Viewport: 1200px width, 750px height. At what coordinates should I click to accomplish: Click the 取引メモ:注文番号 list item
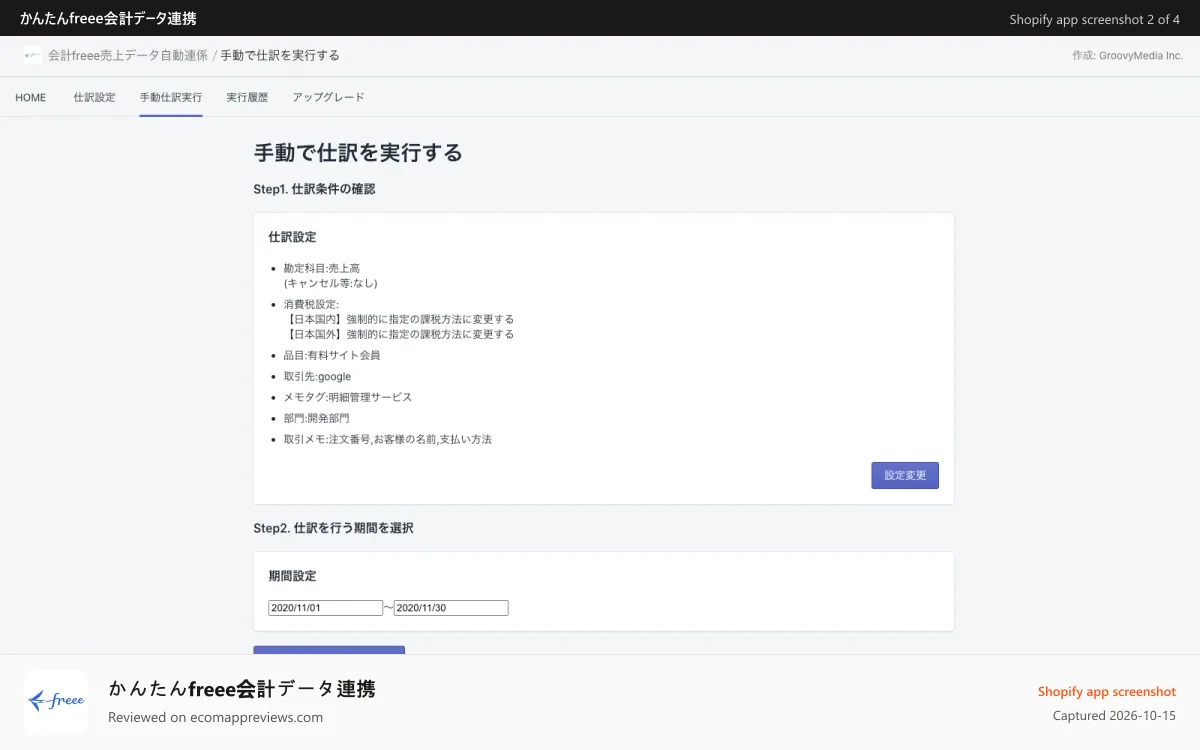pyautogui.click(x=388, y=439)
